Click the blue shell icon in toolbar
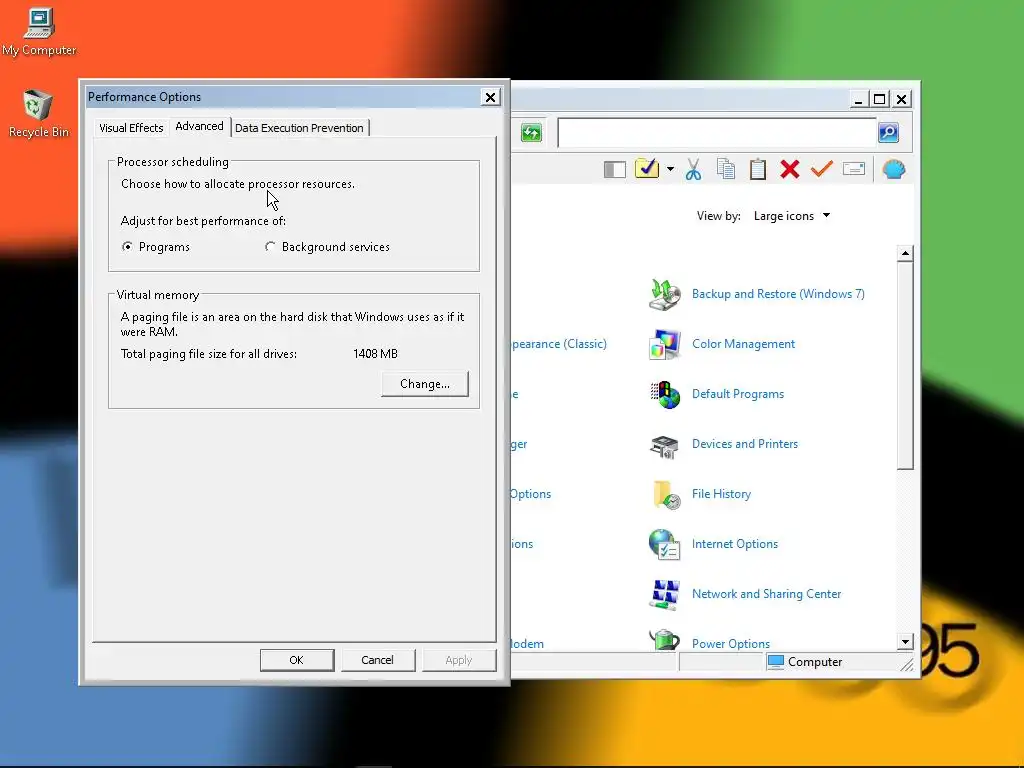Screen dimensions: 1024x768 coord(893,170)
